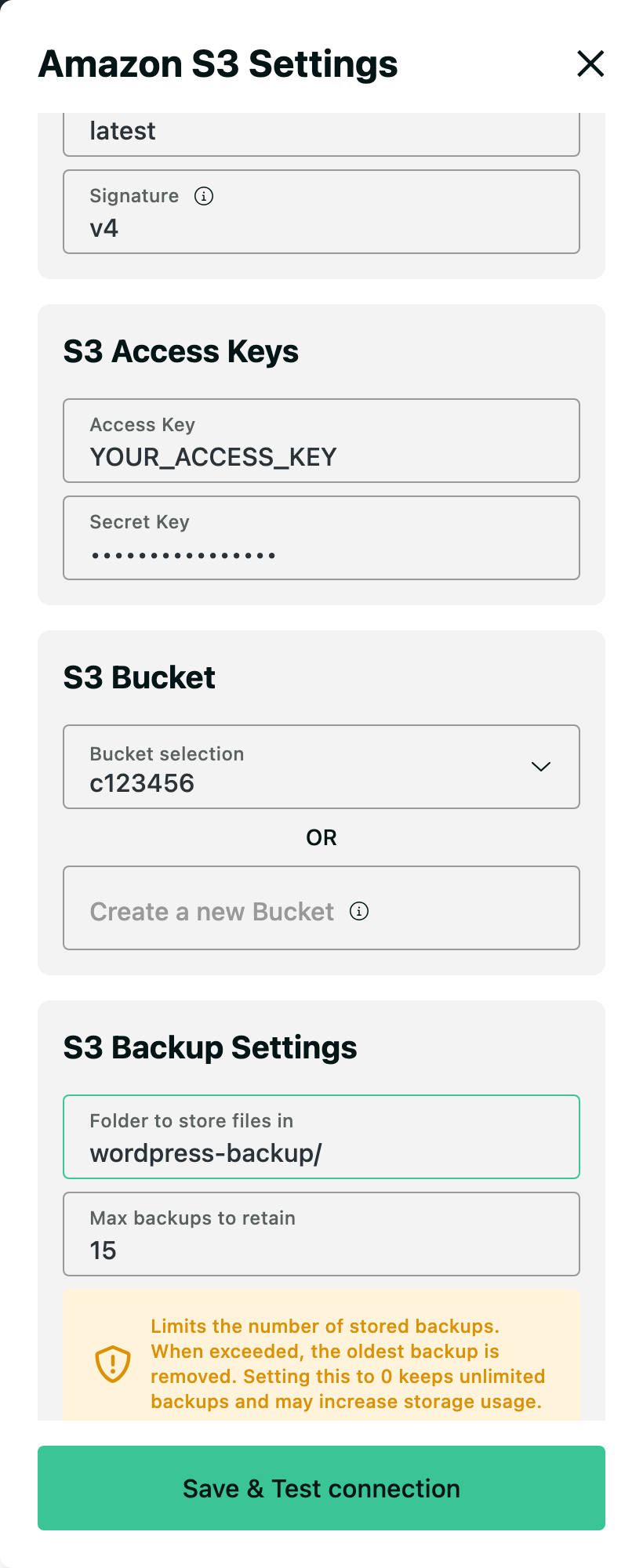Click the Save & Test connection button

321,1488
